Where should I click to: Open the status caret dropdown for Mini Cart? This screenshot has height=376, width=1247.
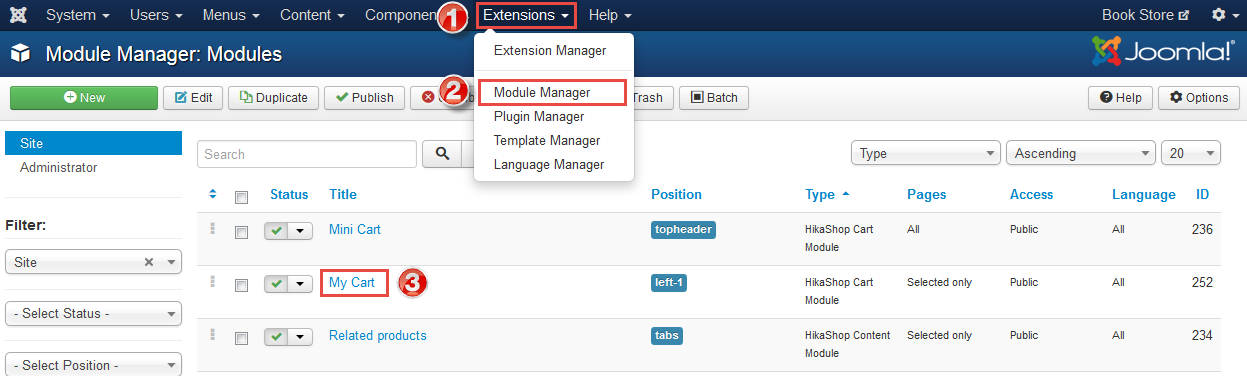301,231
